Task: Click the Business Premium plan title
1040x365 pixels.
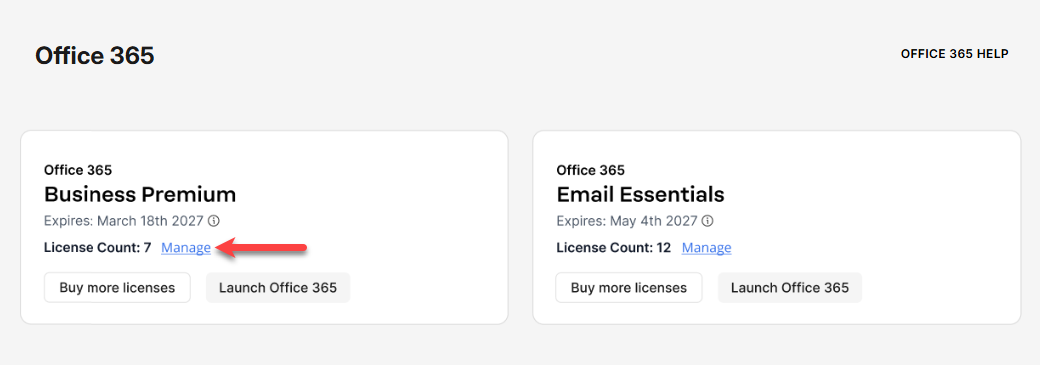Action: [140, 194]
